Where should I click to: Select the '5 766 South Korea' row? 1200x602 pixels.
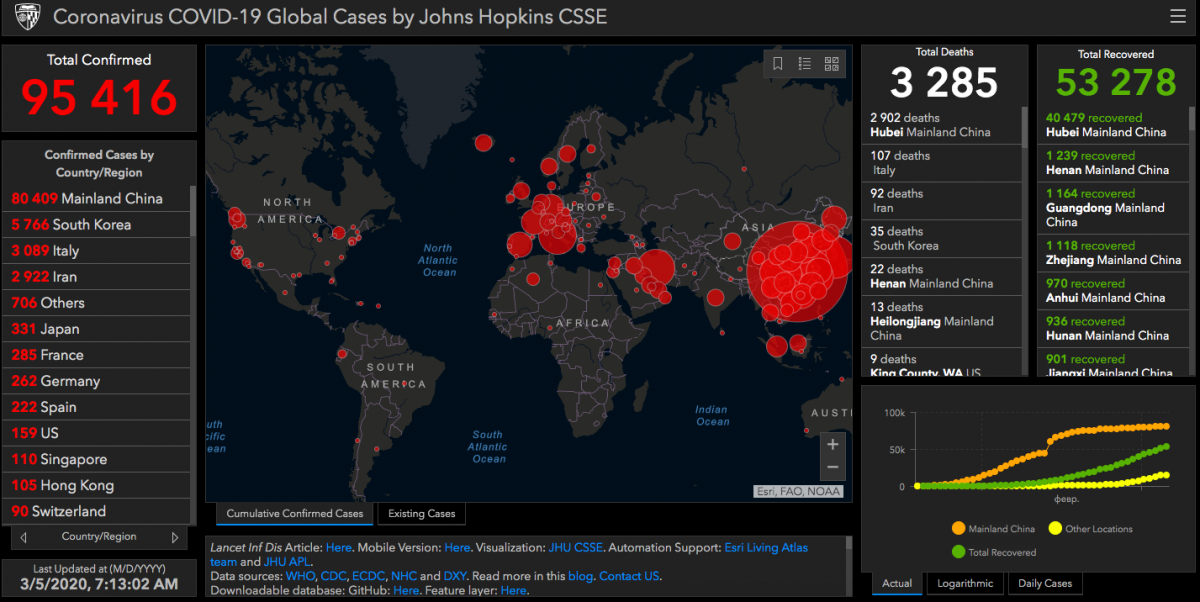pyautogui.click(x=97, y=224)
